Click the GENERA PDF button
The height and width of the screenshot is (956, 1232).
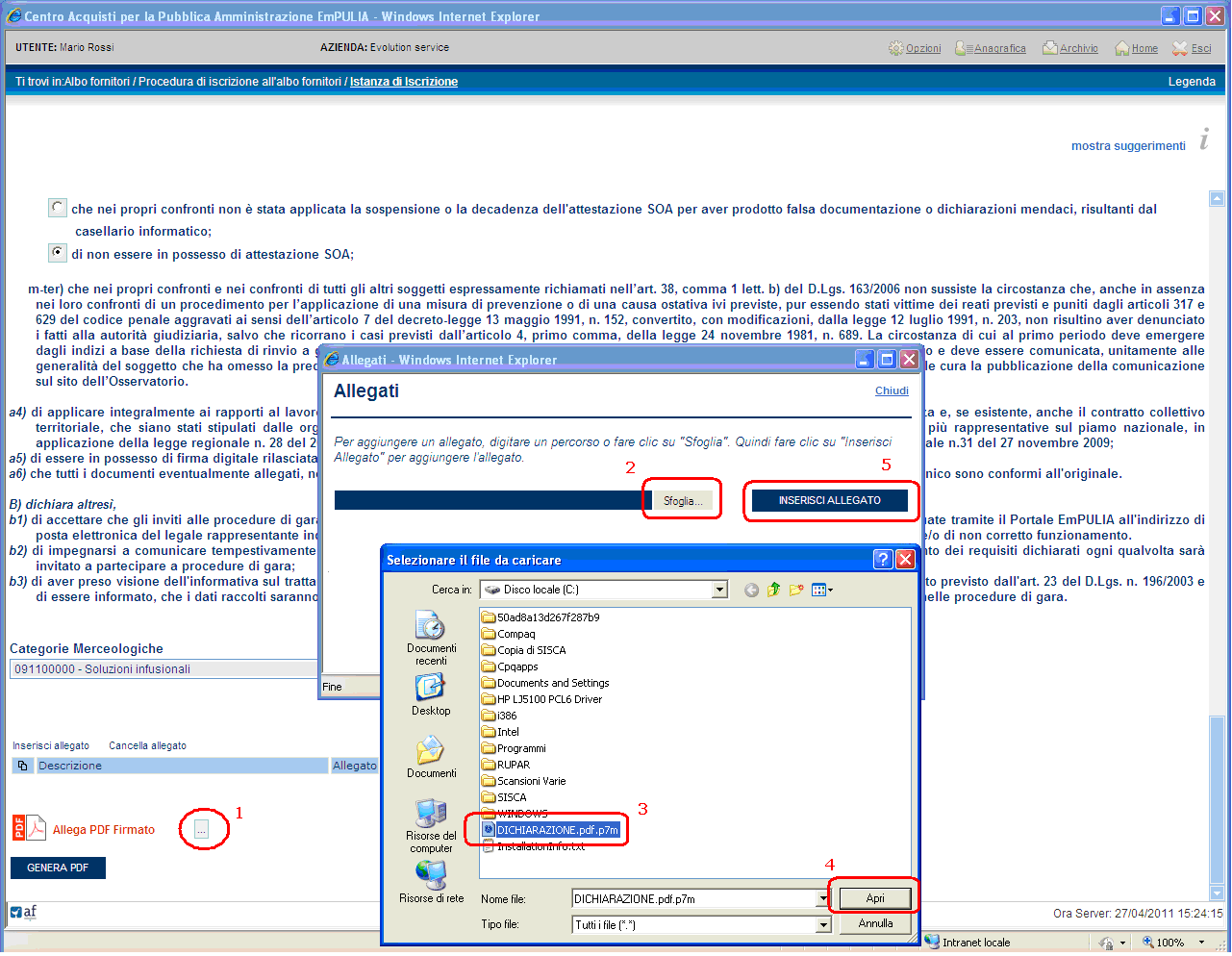[x=58, y=868]
